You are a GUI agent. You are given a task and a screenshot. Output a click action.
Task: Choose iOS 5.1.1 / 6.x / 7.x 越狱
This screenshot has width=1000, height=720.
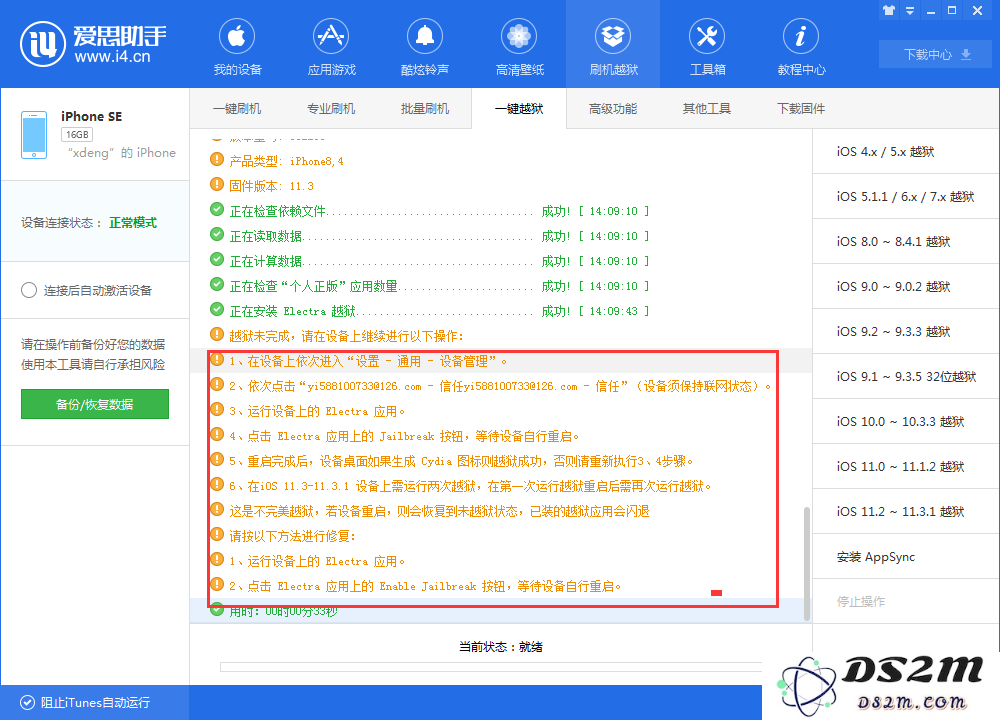pyautogui.click(x=906, y=196)
